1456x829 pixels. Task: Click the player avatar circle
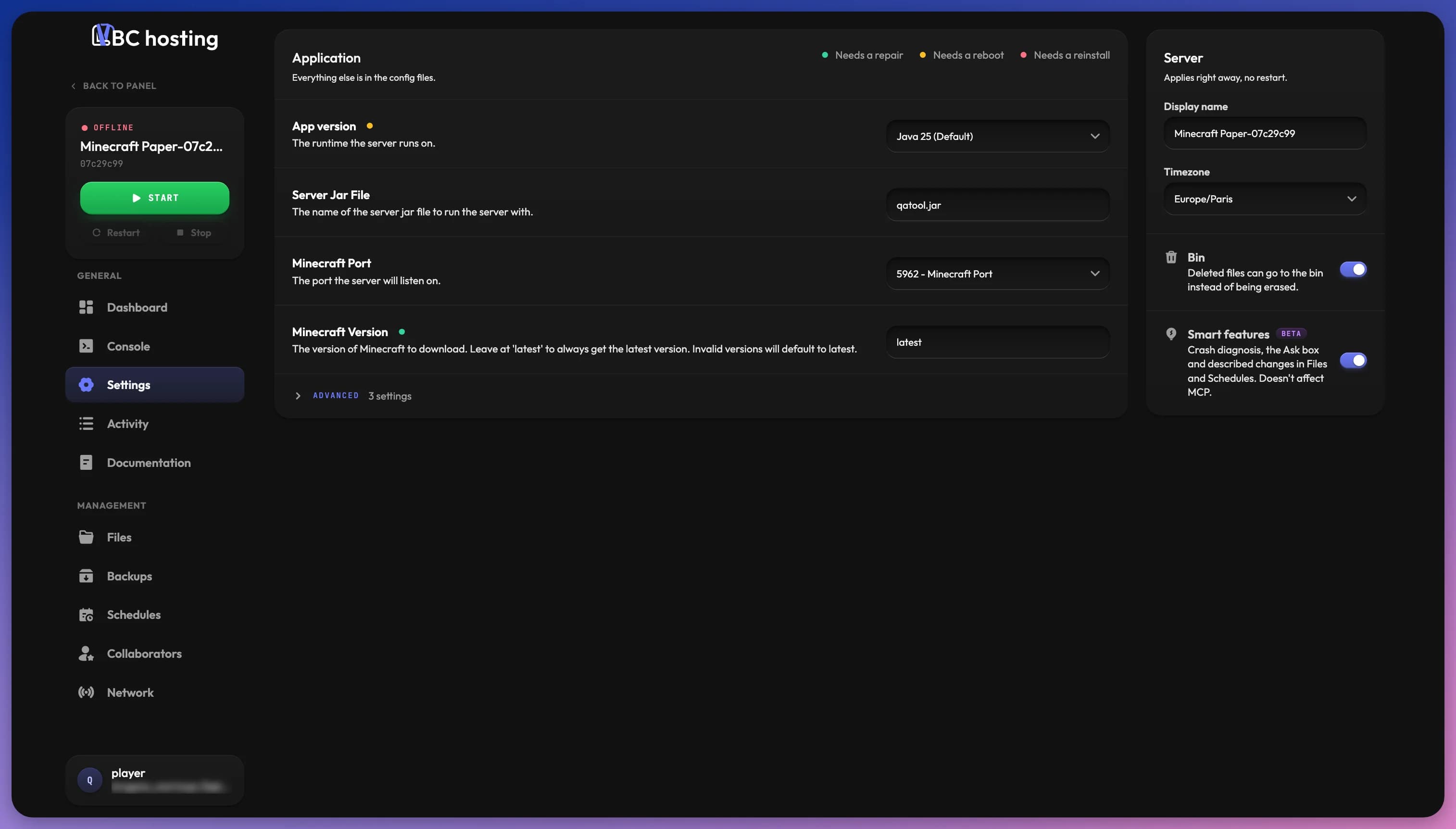pos(90,780)
